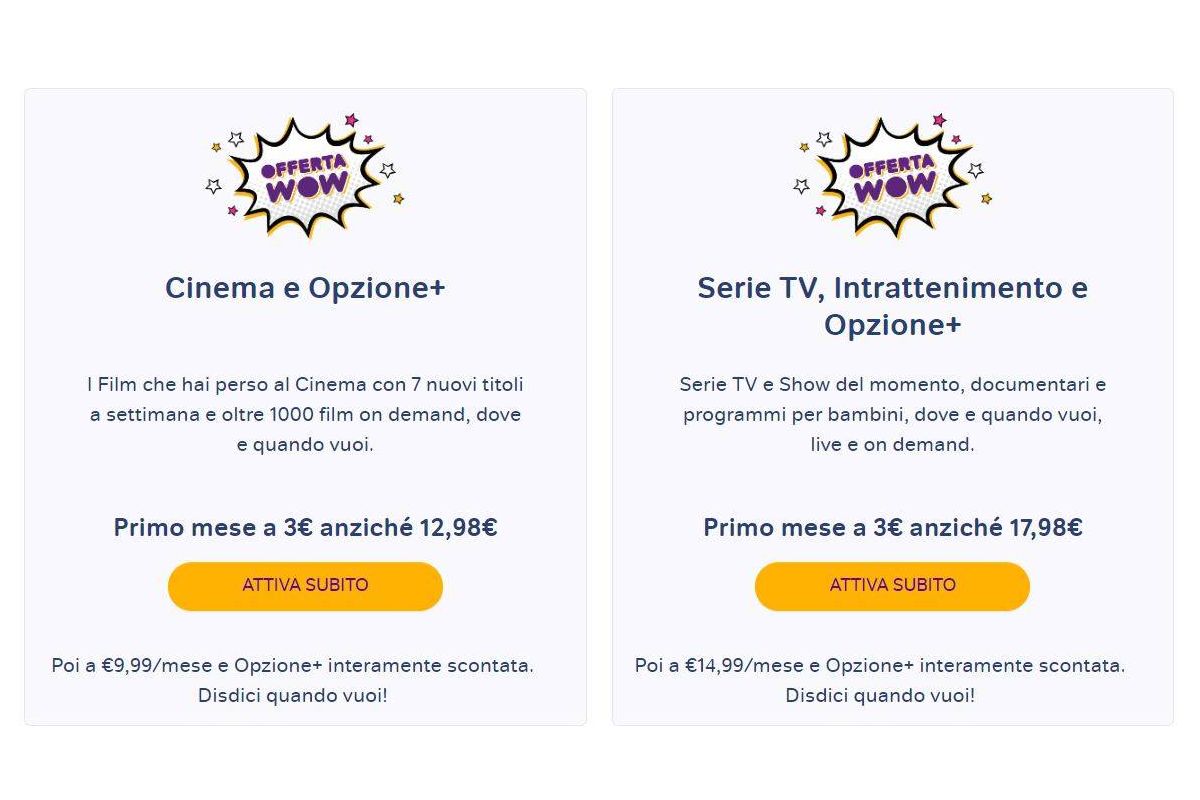1200x800 pixels.
Task: Click the yellow star right of Serie TV WOW badge
Action: point(986,199)
